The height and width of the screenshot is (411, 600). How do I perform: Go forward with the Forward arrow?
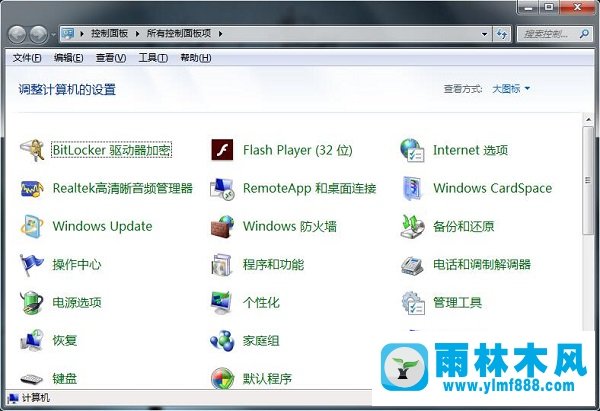click(39, 34)
